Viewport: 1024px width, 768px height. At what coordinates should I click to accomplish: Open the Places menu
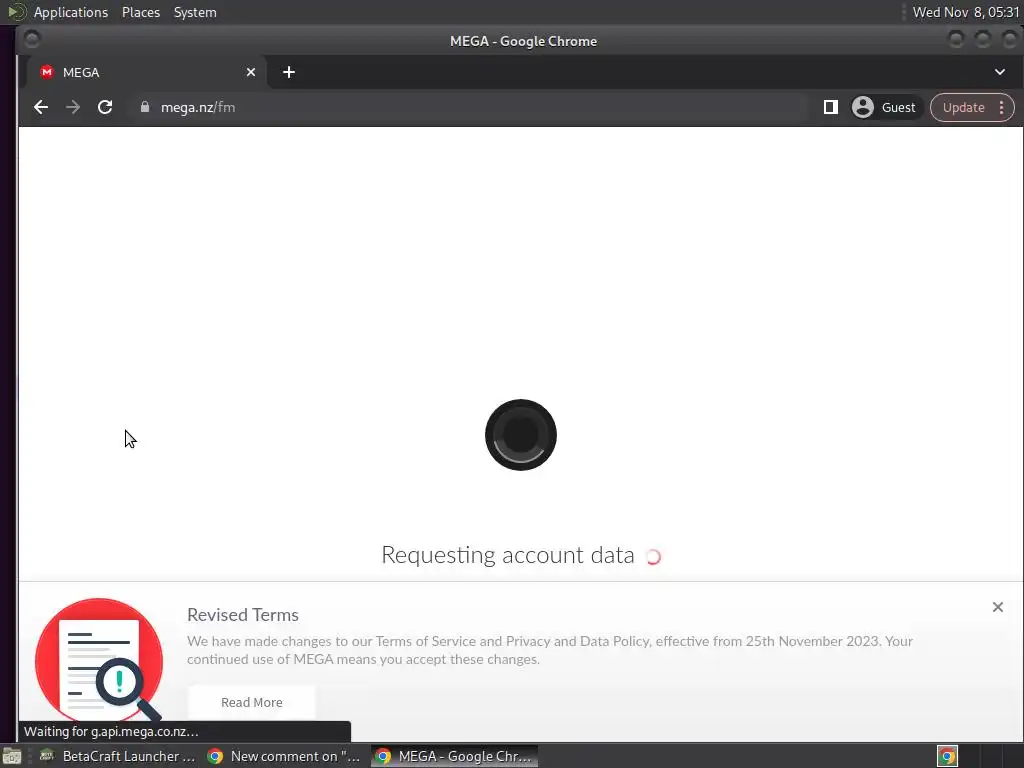(x=141, y=12)
